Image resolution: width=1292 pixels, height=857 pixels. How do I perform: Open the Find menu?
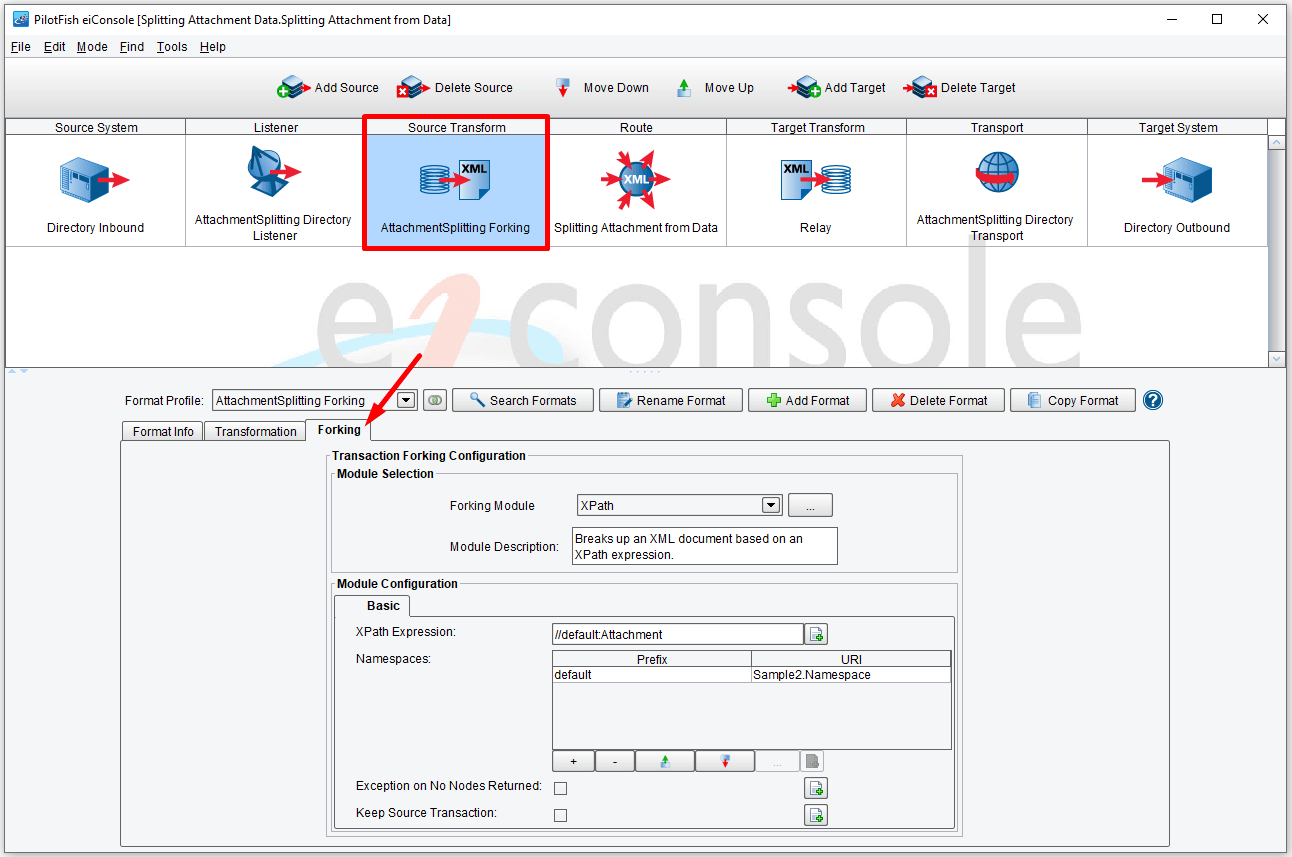pyautogui.click(x=131, y=47)
